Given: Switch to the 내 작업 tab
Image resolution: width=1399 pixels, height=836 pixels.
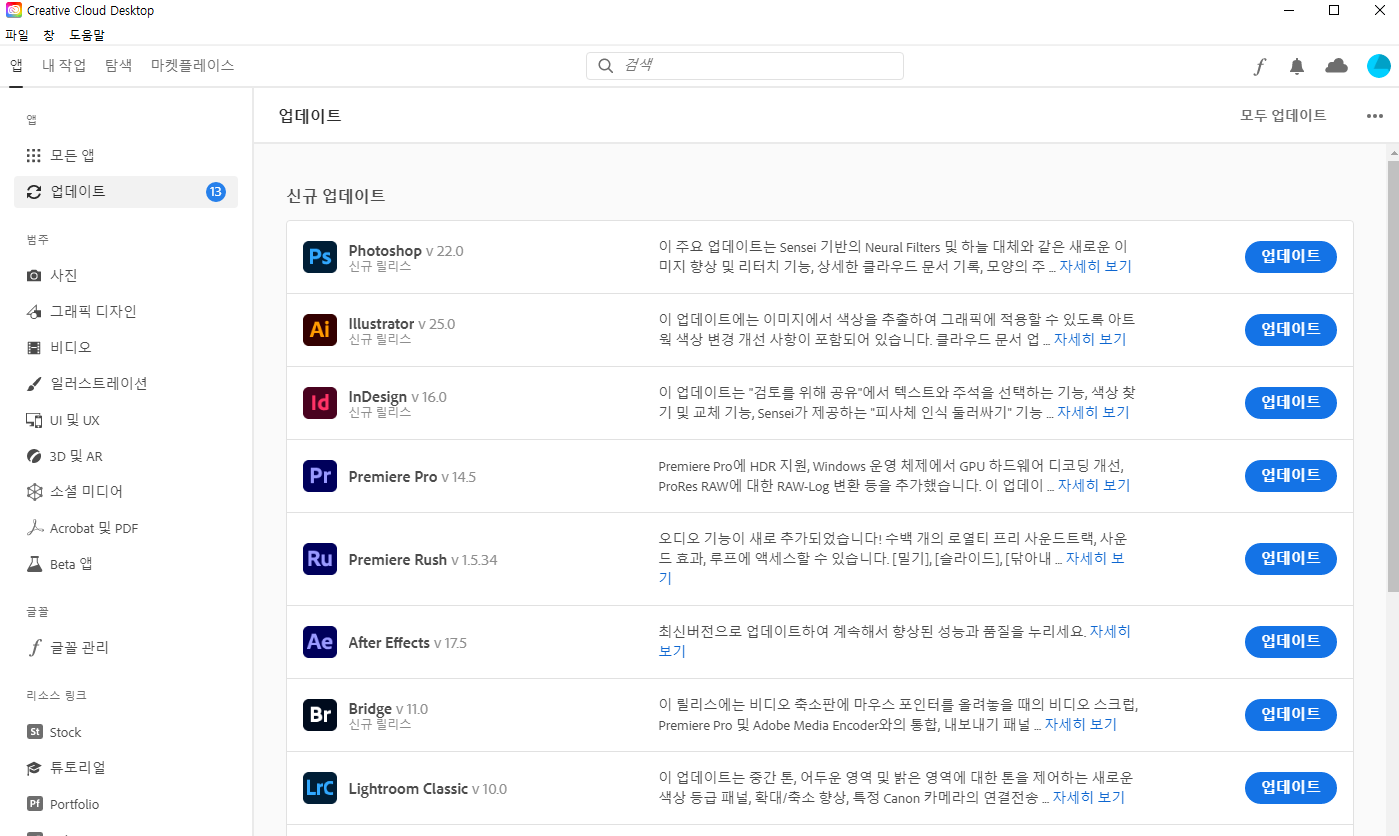Looking at the screenshot, I should click(64, 66).
